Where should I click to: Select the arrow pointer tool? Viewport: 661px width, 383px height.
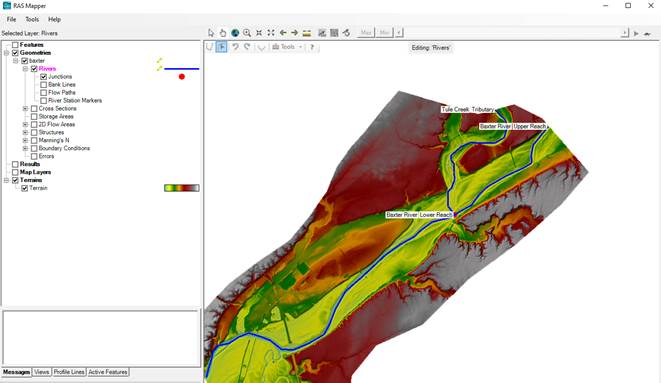pos(211,33)
